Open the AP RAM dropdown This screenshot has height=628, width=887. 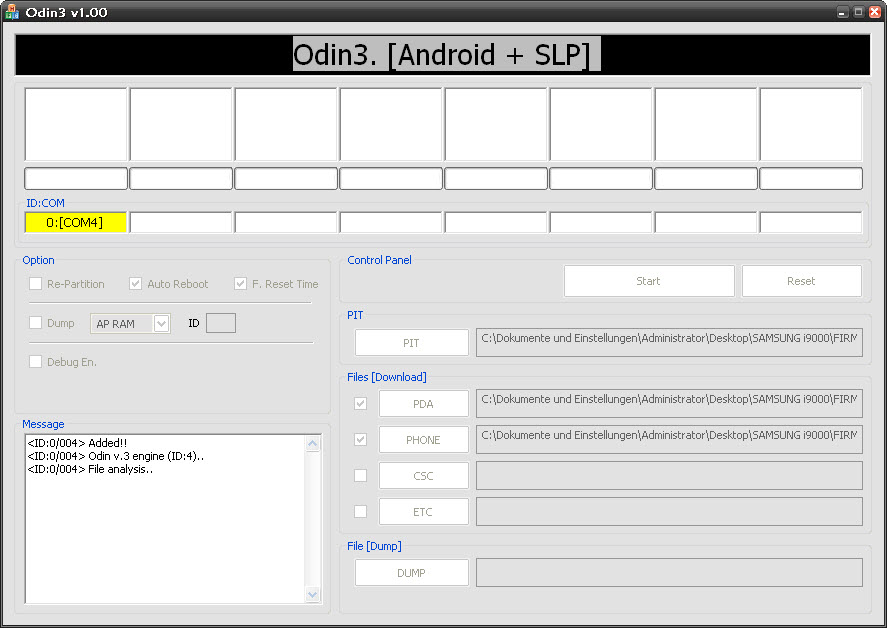(x=161, y=324)
